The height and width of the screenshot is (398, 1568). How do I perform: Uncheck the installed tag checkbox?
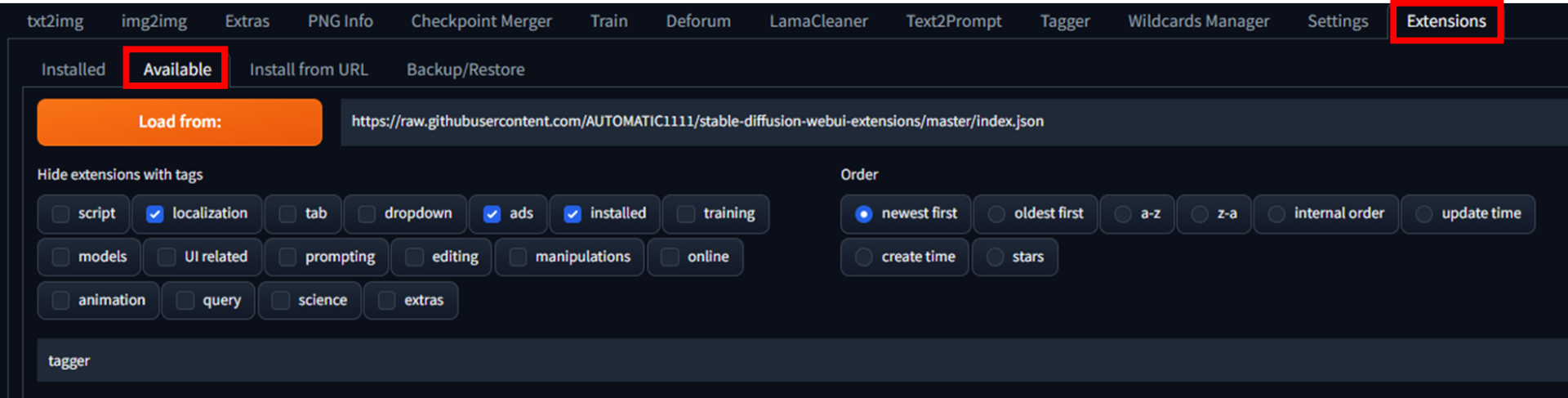572,214
